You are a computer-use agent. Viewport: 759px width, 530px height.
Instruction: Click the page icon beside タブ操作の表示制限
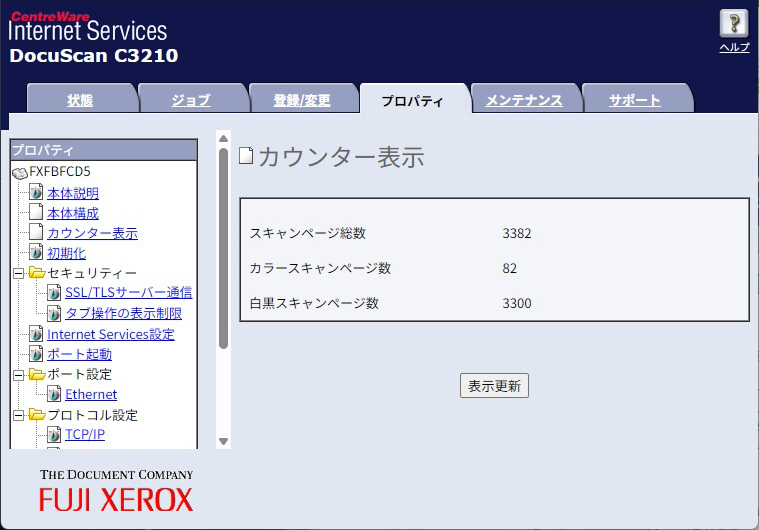click(54, 313)
